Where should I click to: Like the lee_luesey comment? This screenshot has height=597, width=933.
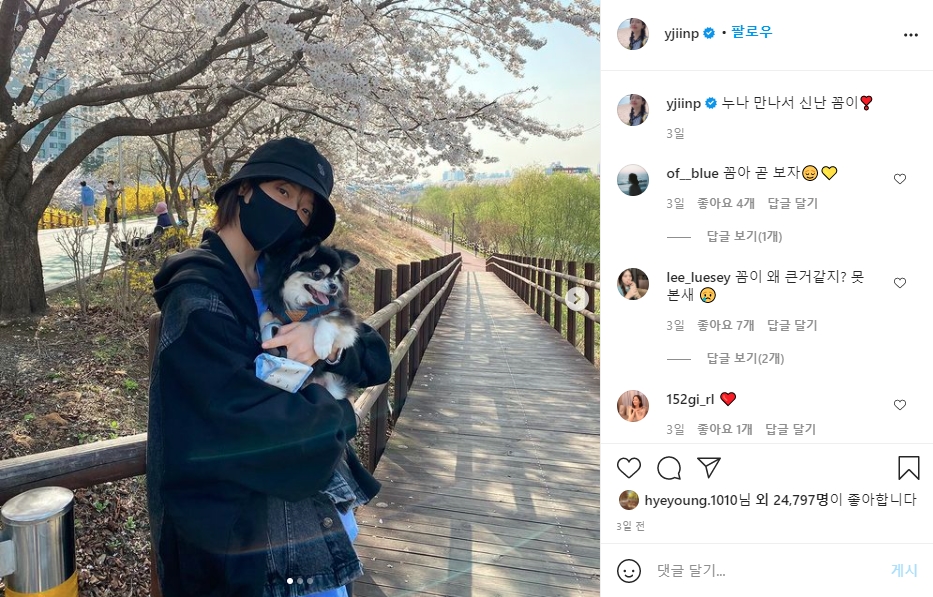point(900,283)
